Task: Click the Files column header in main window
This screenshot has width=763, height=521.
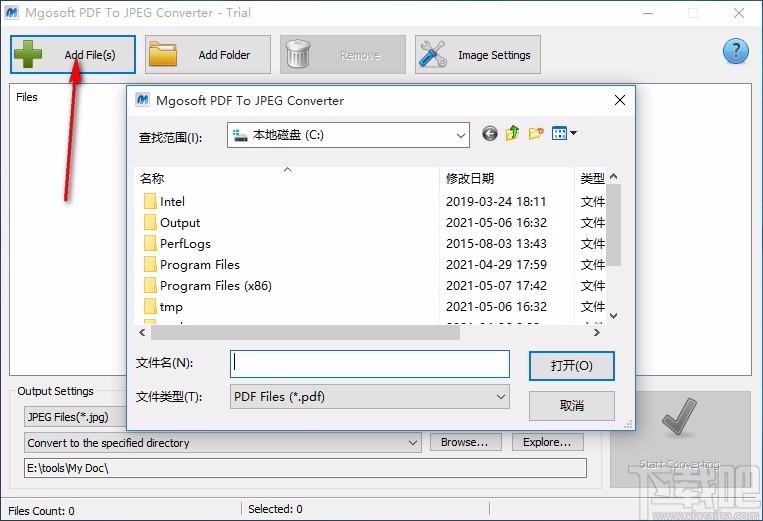Action: 27,97
